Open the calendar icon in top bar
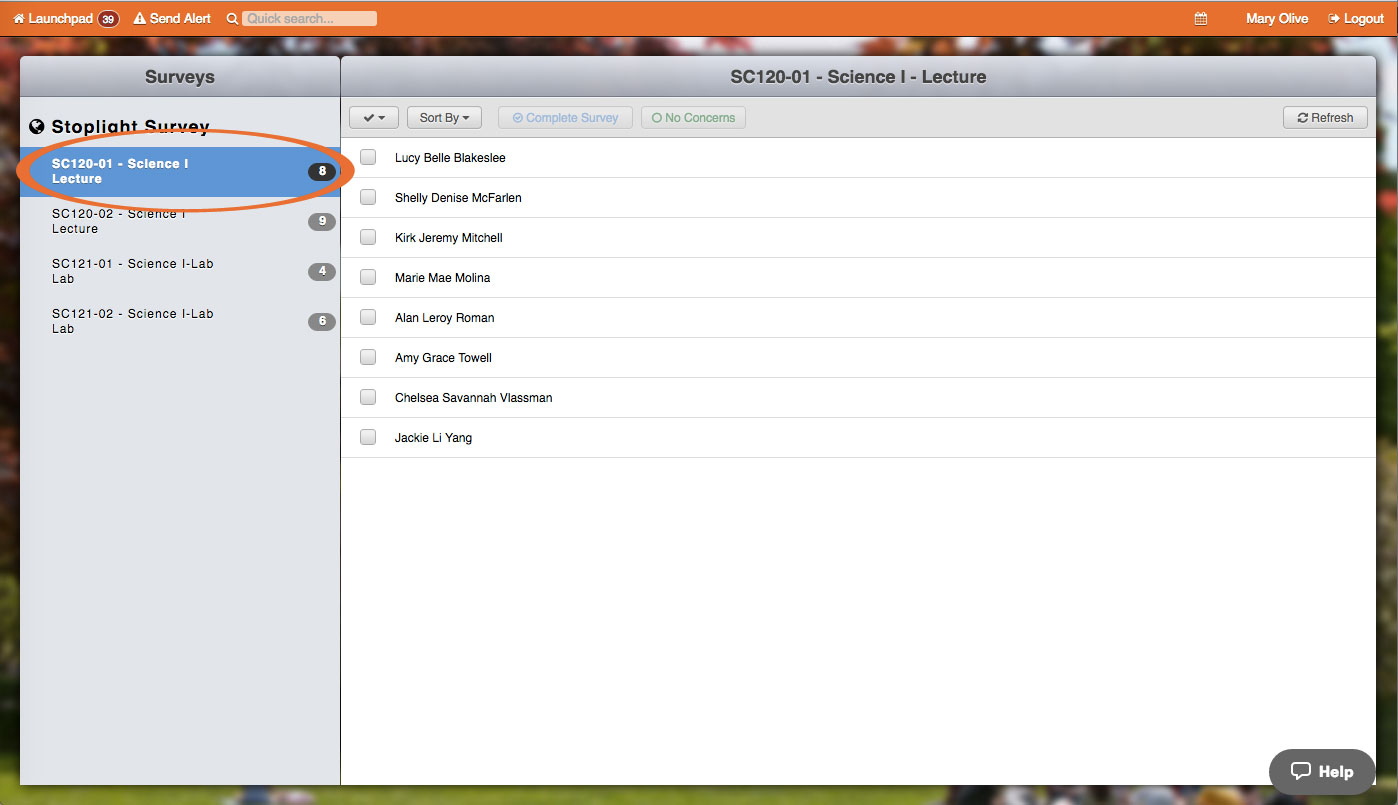1398x805 pixels. point(1201,19)
